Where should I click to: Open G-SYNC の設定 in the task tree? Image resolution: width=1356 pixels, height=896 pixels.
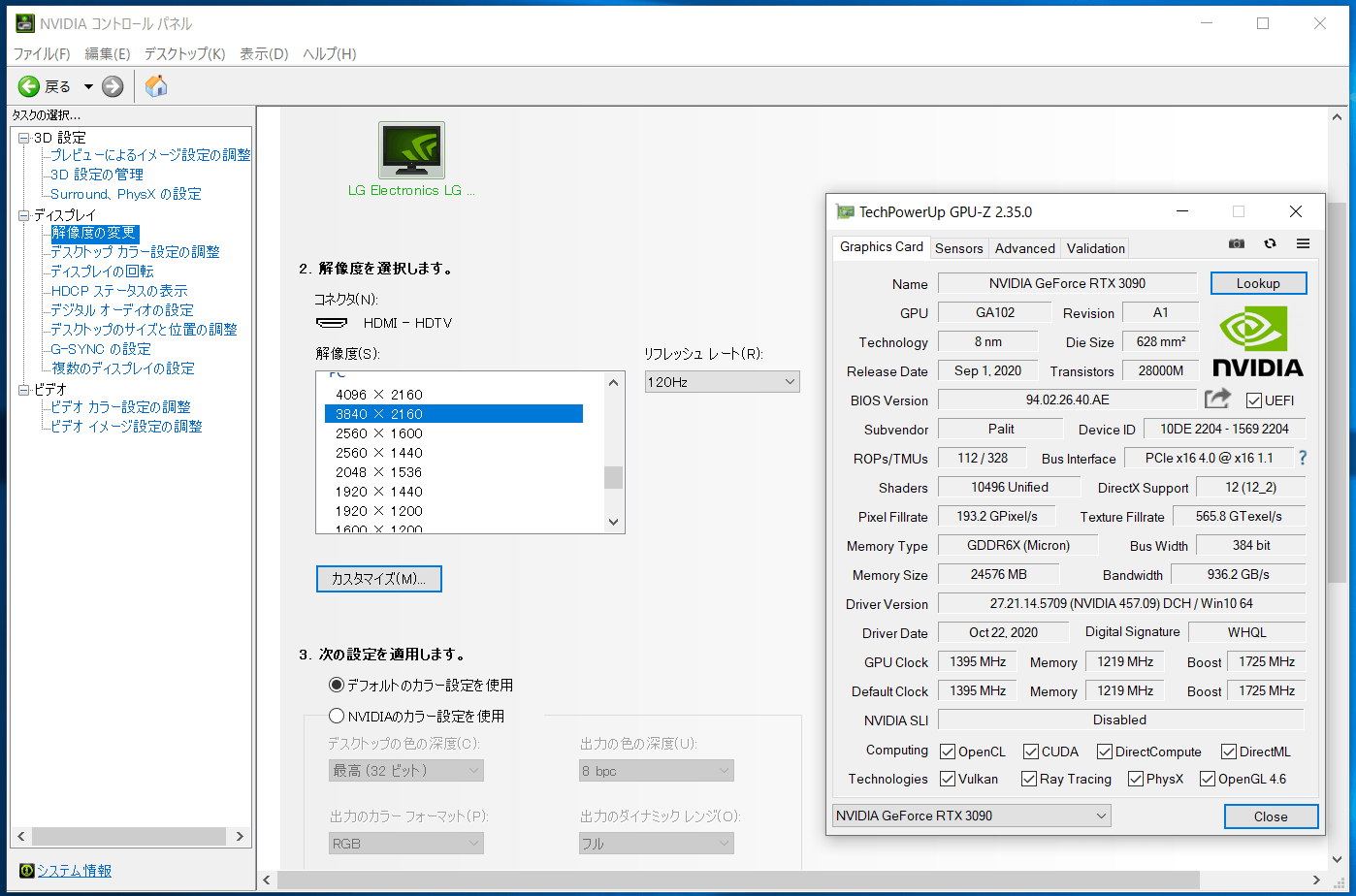tap(101, 349)
